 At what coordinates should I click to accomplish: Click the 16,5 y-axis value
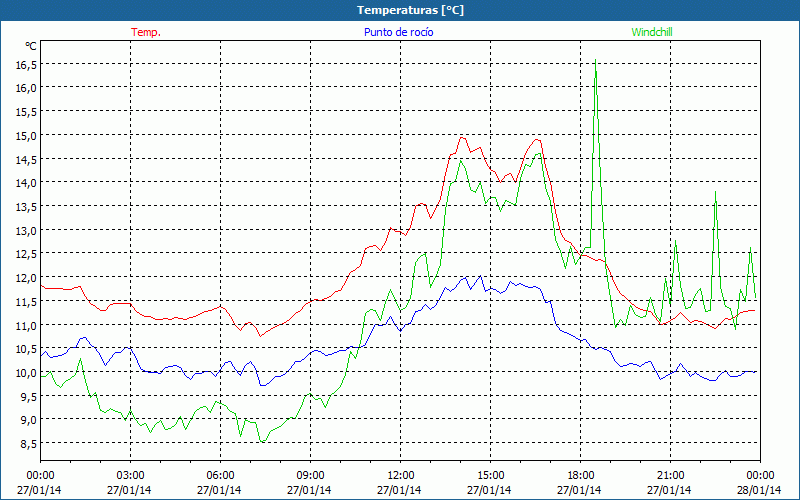tap(27, 64)
